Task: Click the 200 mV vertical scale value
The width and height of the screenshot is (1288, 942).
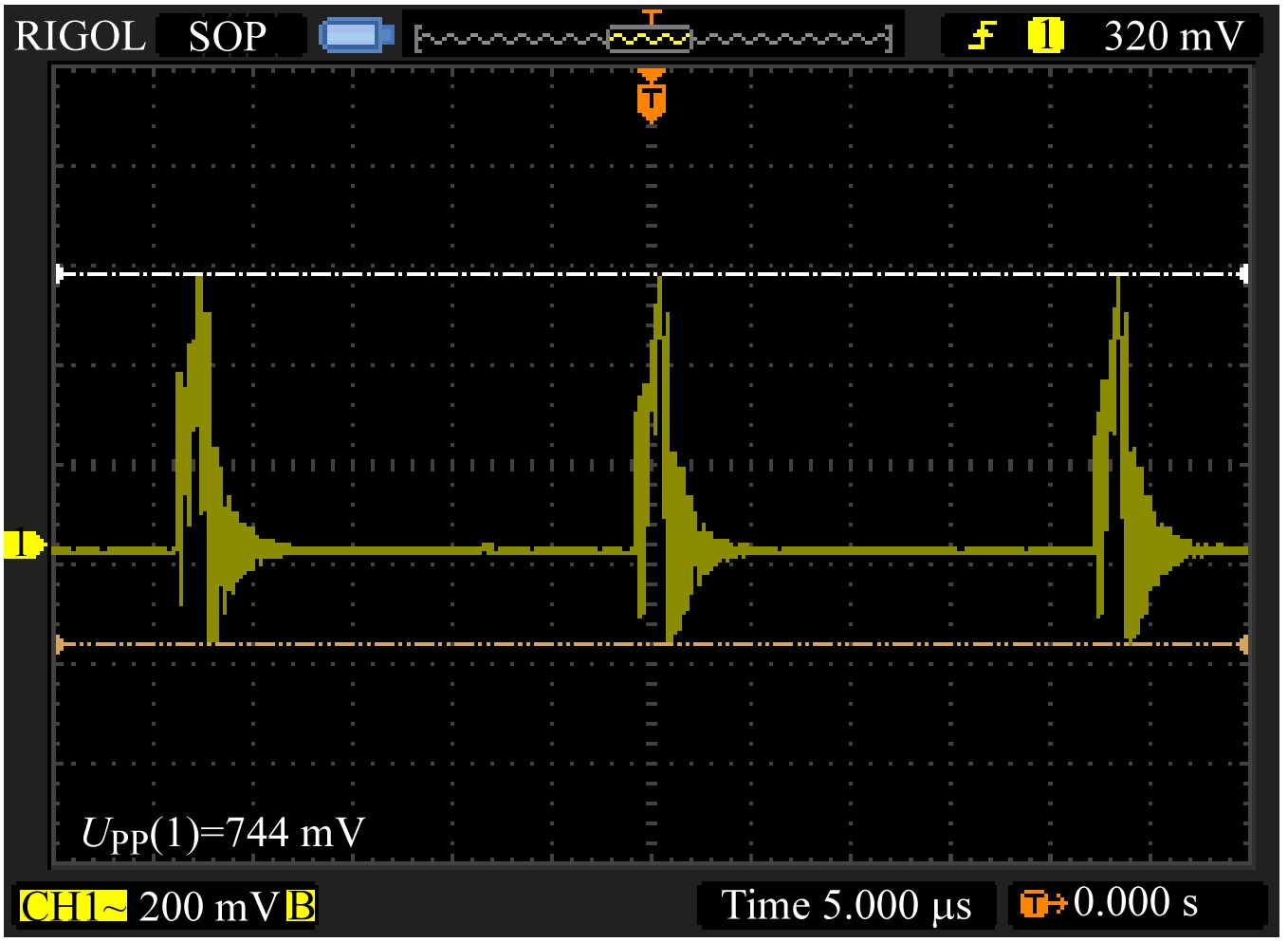Action: point(209,906)
